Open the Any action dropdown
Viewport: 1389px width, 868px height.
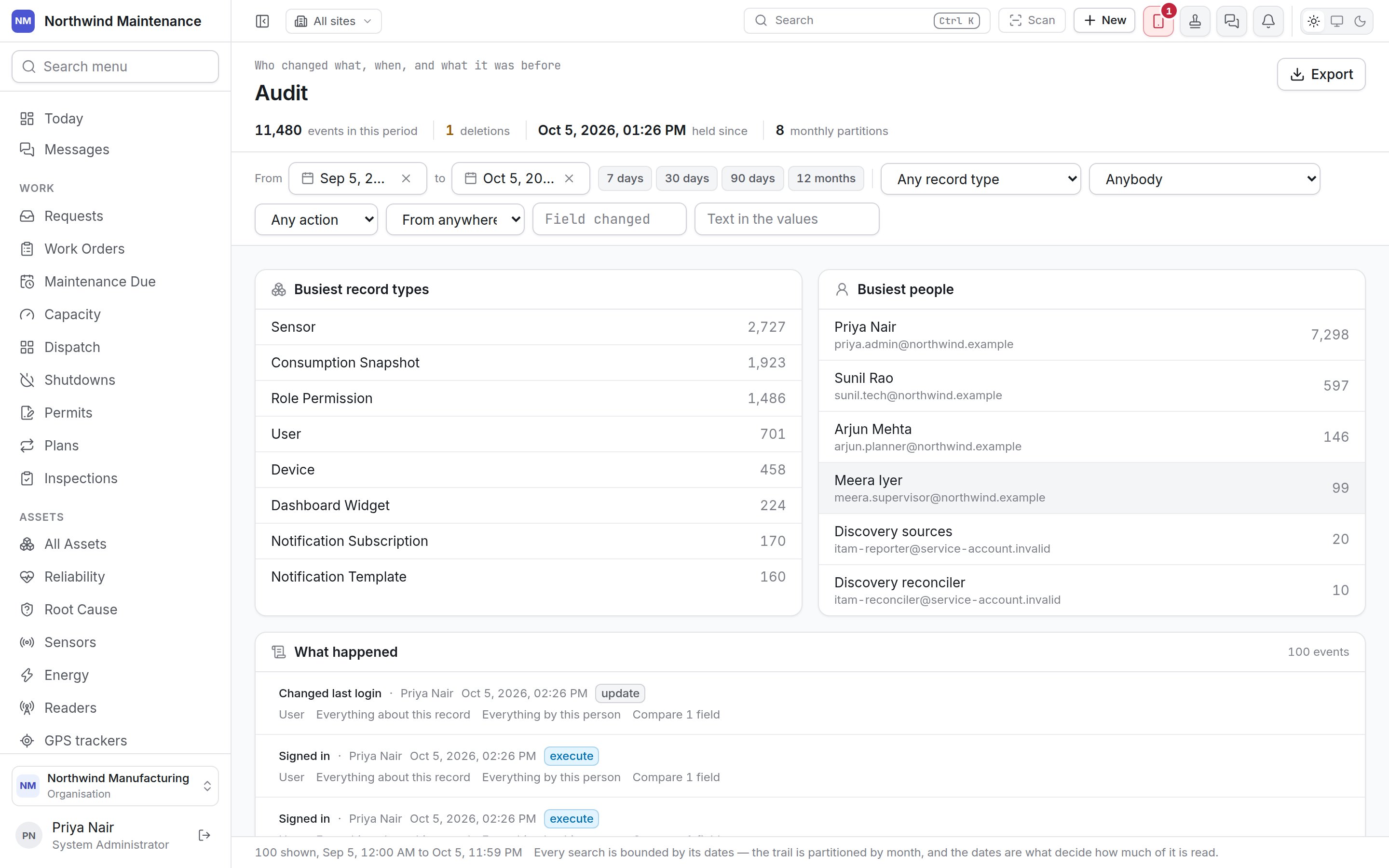(x=316, y=219)
